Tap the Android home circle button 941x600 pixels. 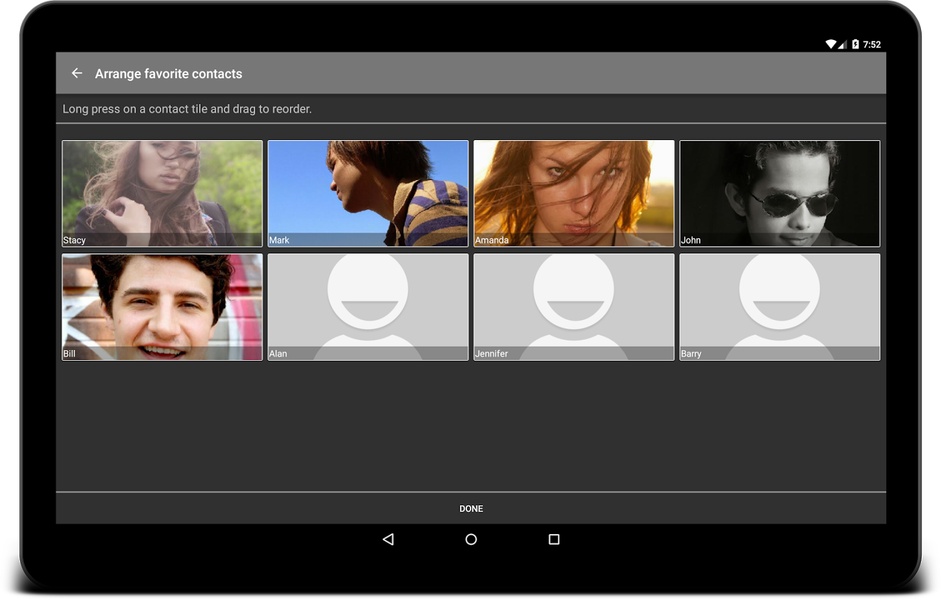pyautogui.click(x=471, y=539)
